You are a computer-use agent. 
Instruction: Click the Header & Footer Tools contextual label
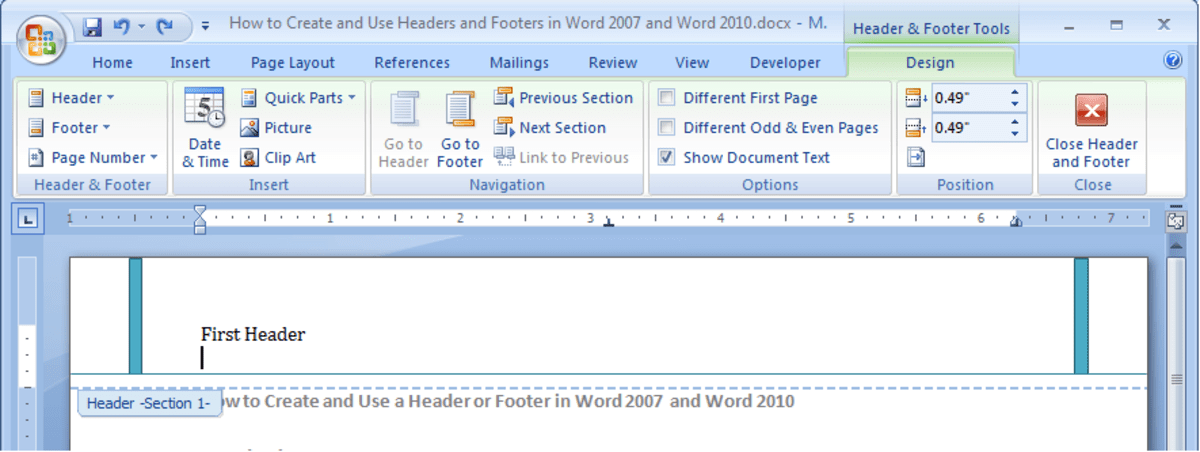931,29
